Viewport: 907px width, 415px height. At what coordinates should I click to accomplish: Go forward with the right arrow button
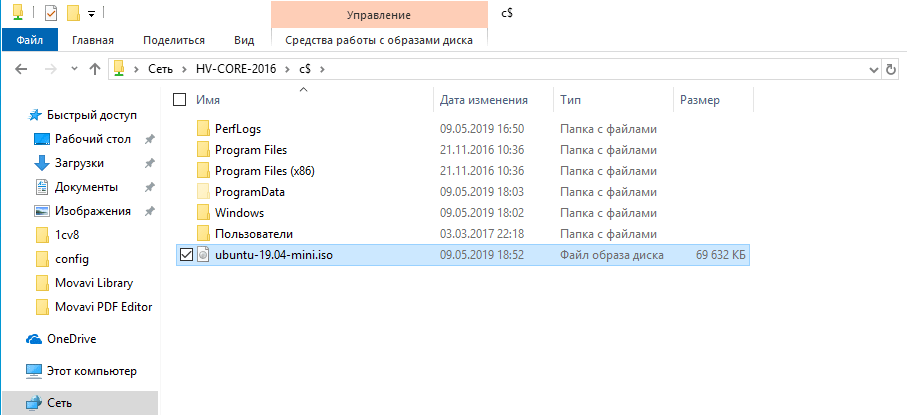point(51,69)
